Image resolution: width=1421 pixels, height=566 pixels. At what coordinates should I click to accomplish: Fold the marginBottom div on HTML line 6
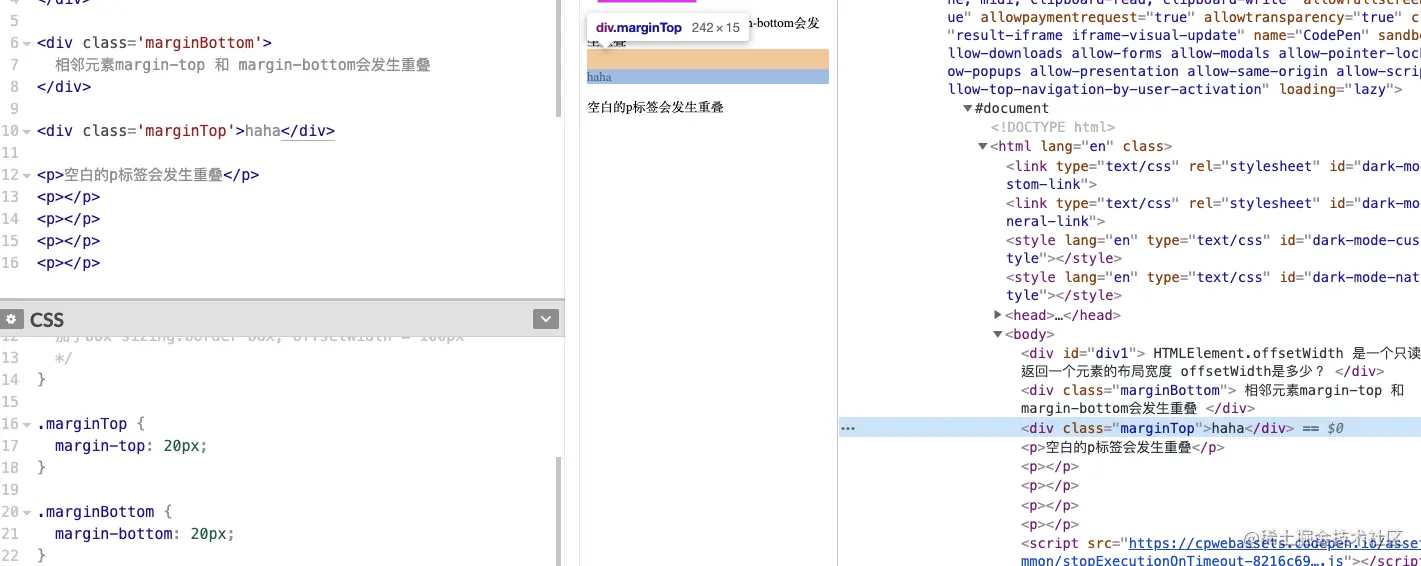(x=27, y=43)
